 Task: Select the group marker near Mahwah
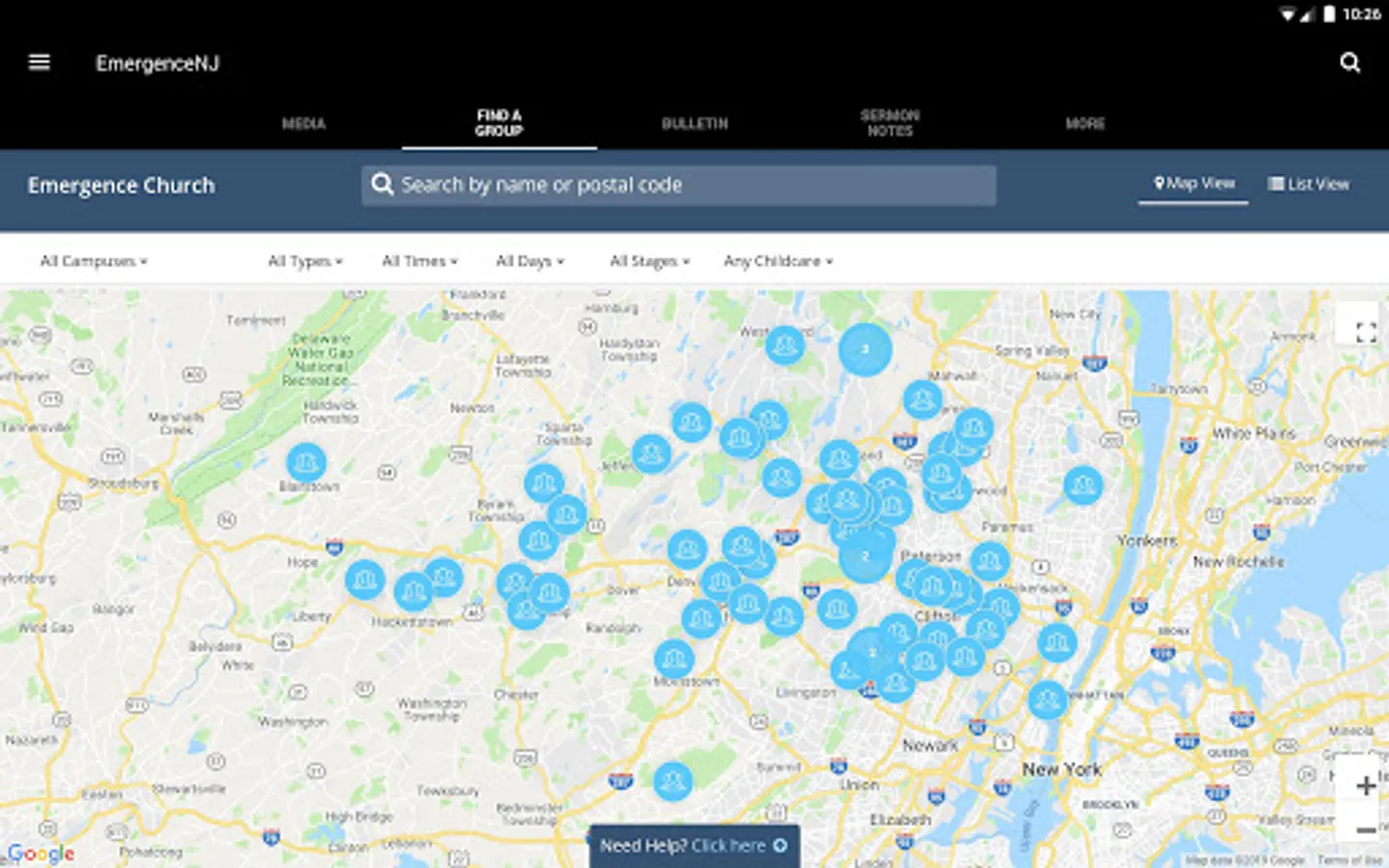[922, 398]
